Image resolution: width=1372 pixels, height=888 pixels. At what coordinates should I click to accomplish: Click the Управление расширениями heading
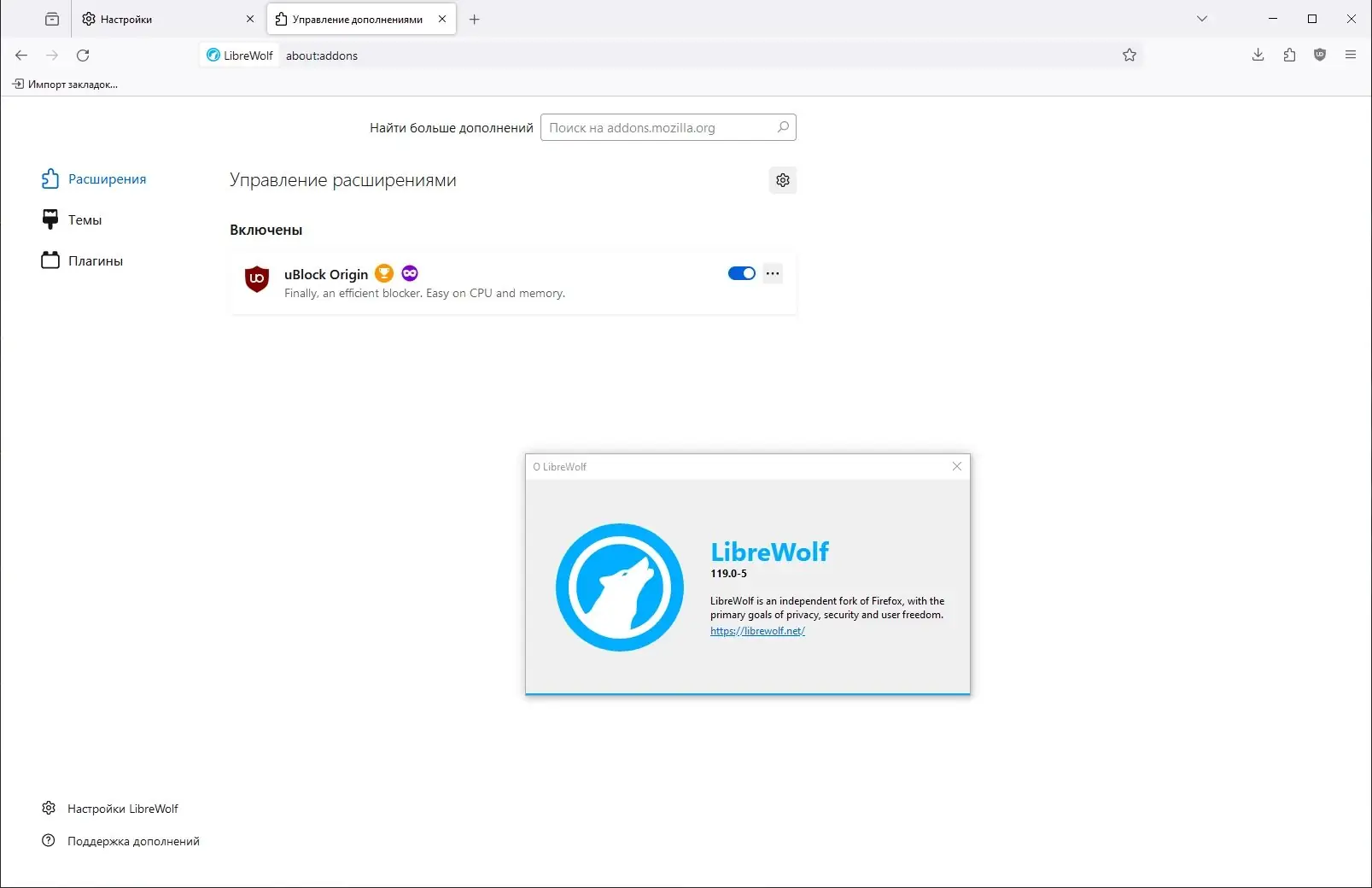tap(343, 180)
